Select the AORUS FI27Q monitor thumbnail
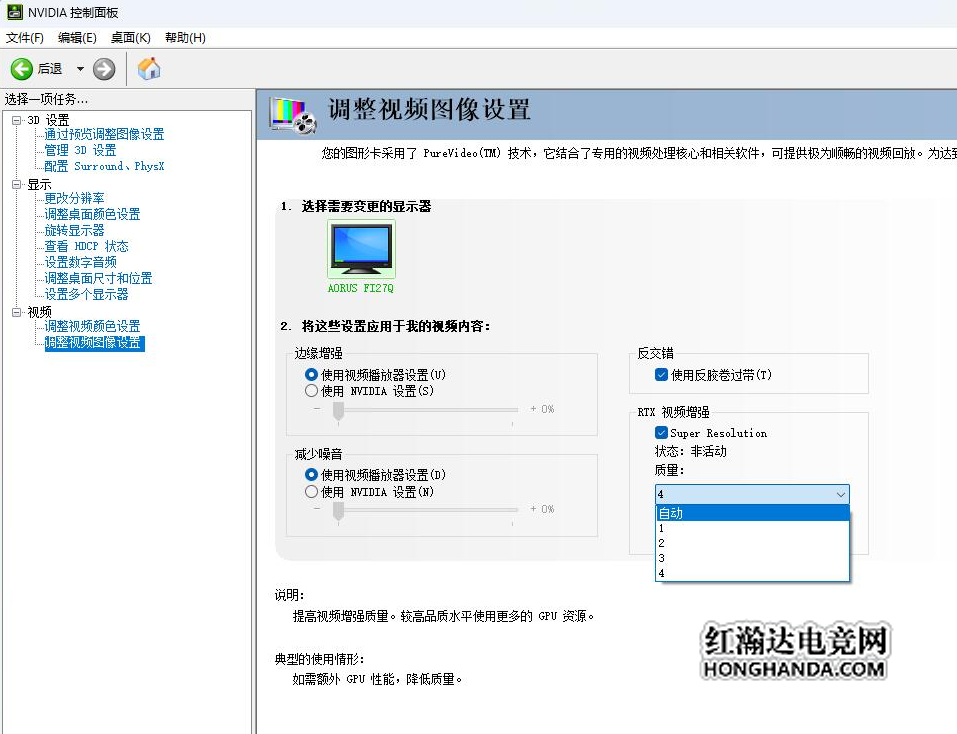Image resolution: width=957 pixels, height=734 pixels. coord(361,250)
